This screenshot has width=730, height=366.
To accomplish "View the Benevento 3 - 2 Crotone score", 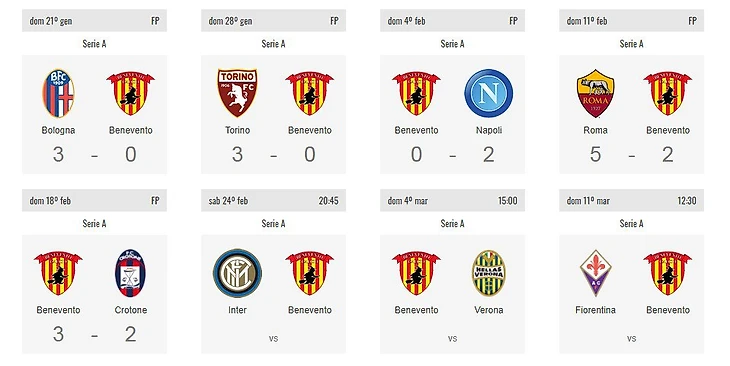I will click(94, 334).
